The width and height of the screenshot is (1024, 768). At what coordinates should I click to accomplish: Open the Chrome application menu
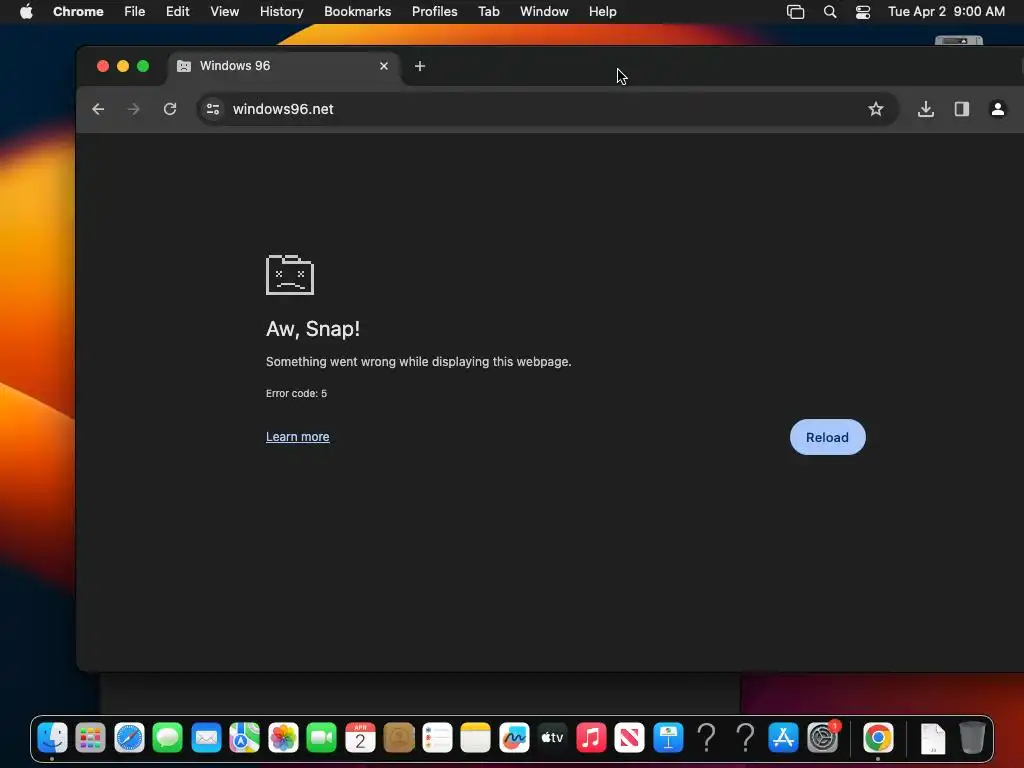[78, 12]
